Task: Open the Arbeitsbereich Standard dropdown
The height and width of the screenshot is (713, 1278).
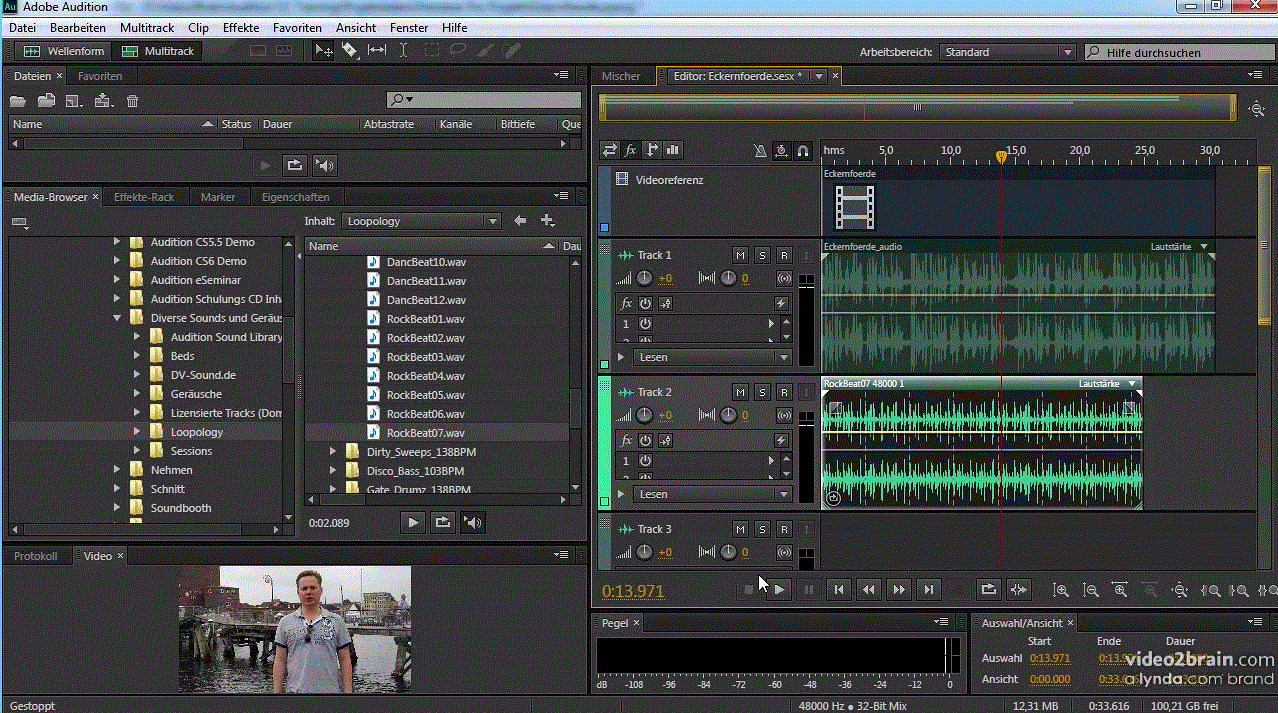Action: [x=1006, y=52]
